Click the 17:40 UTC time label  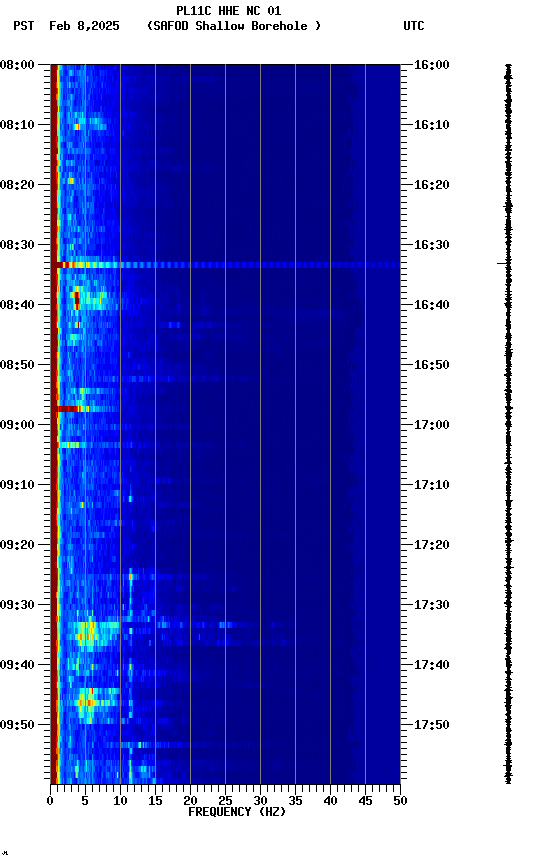click(x=432, y=665)
